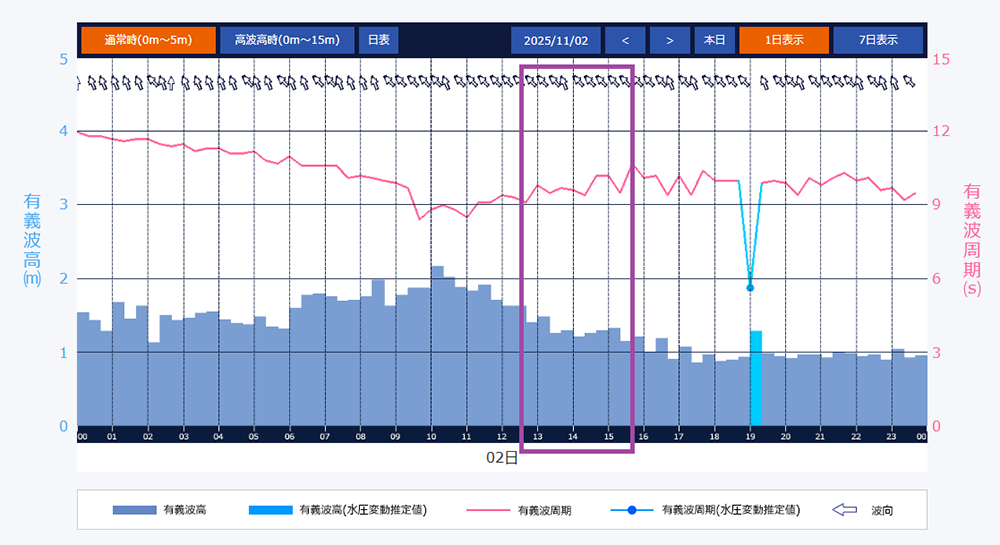Jump to today with the 本日 button
This screenshot has height=545, width=1000.
click(714, 40)
